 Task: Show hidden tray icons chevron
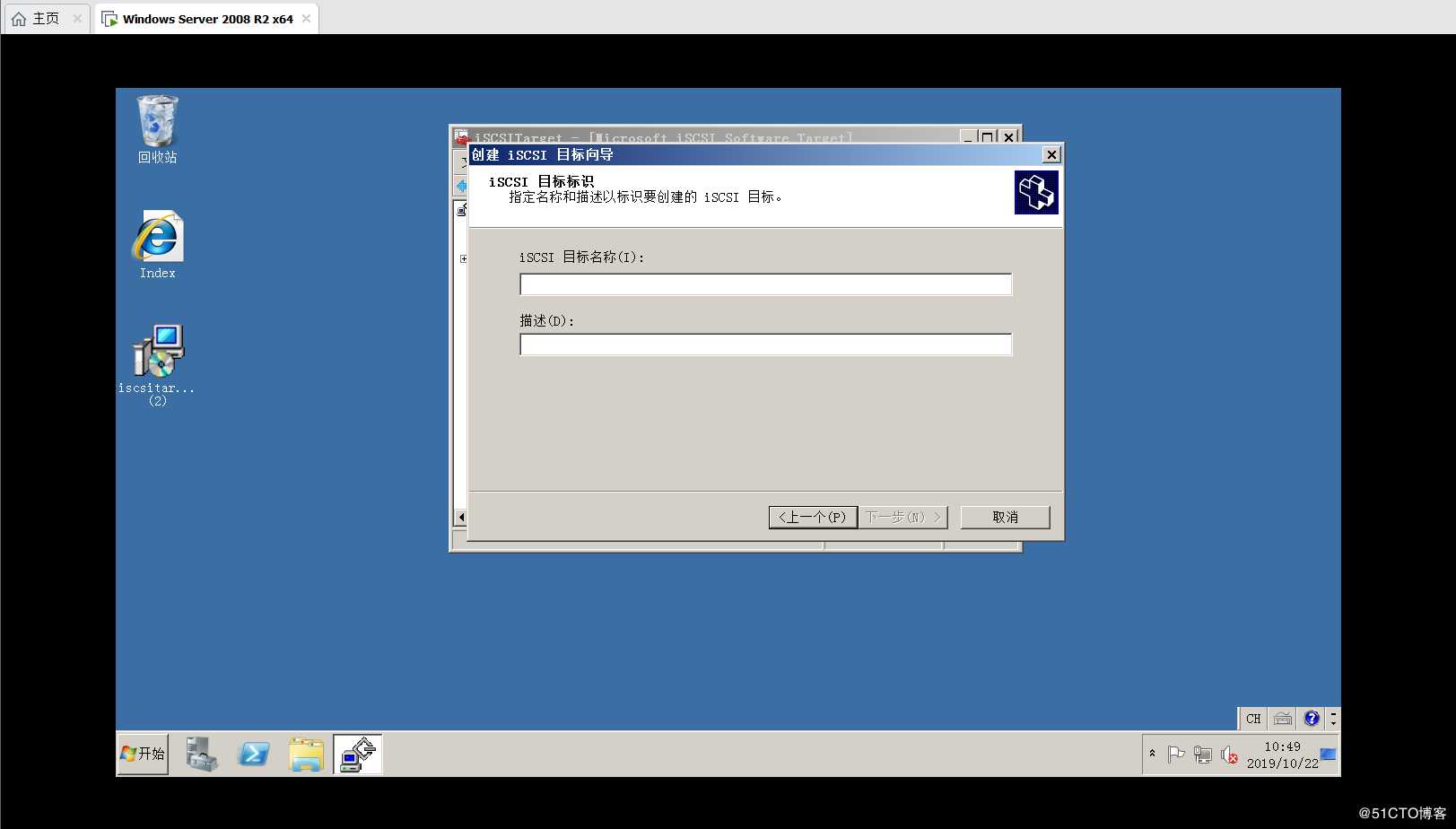pos(1153,754)
